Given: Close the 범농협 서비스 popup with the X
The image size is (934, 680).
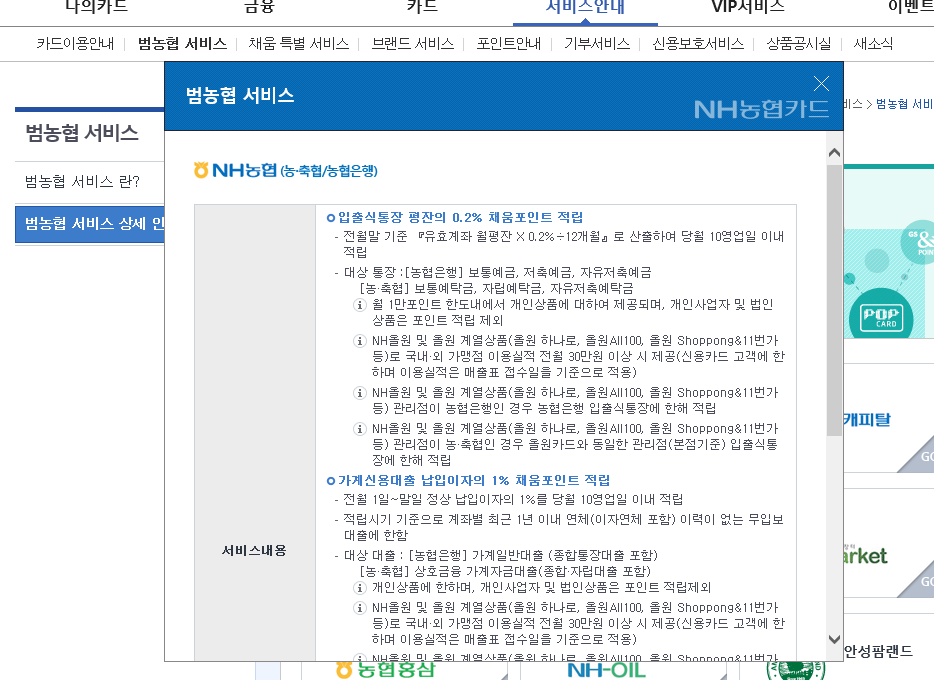Looking at the screenshot, I should point(821,84).
